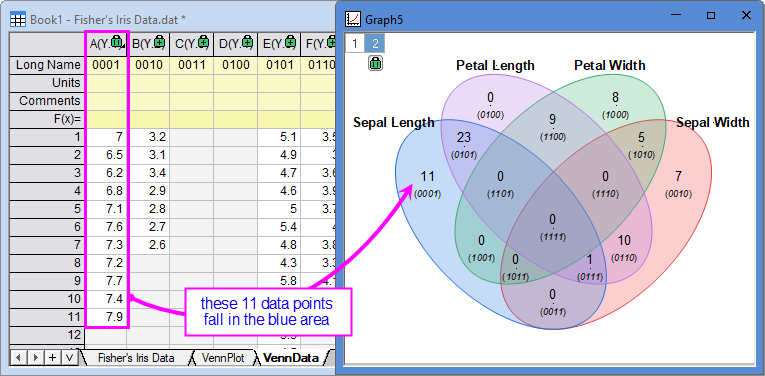765x376 pixels.
Task: Select the Long Name row header
Action: tap(47, 65)
